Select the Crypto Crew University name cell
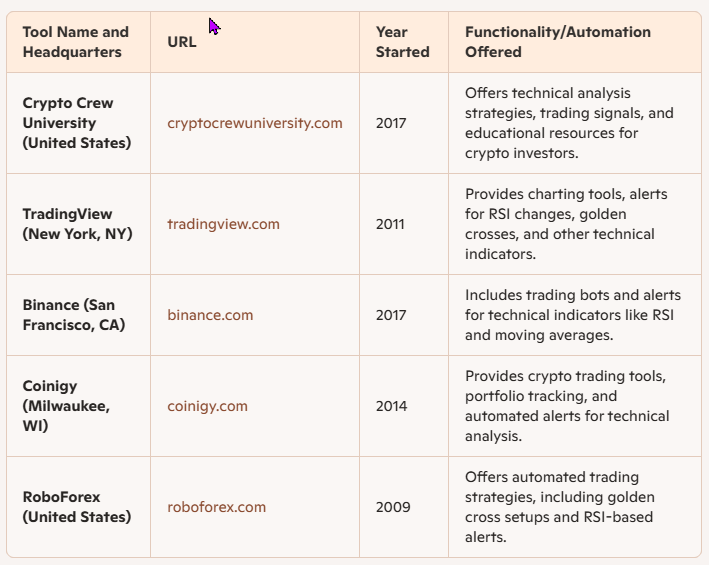Image resolution: width=709 pixels, height=565 pixels. point(77,123)
